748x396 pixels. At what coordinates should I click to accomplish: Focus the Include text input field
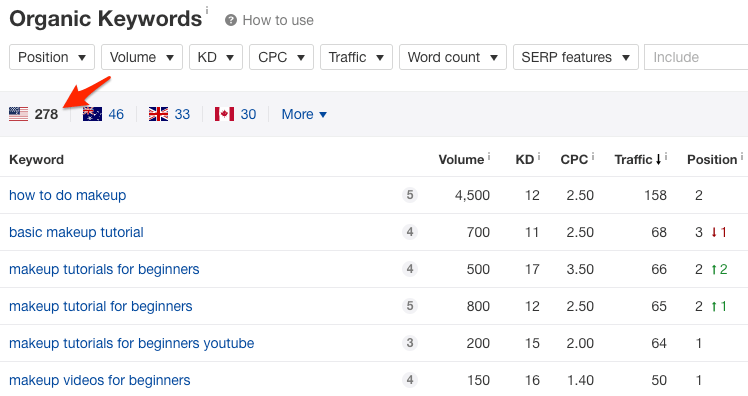click(696, 57)
